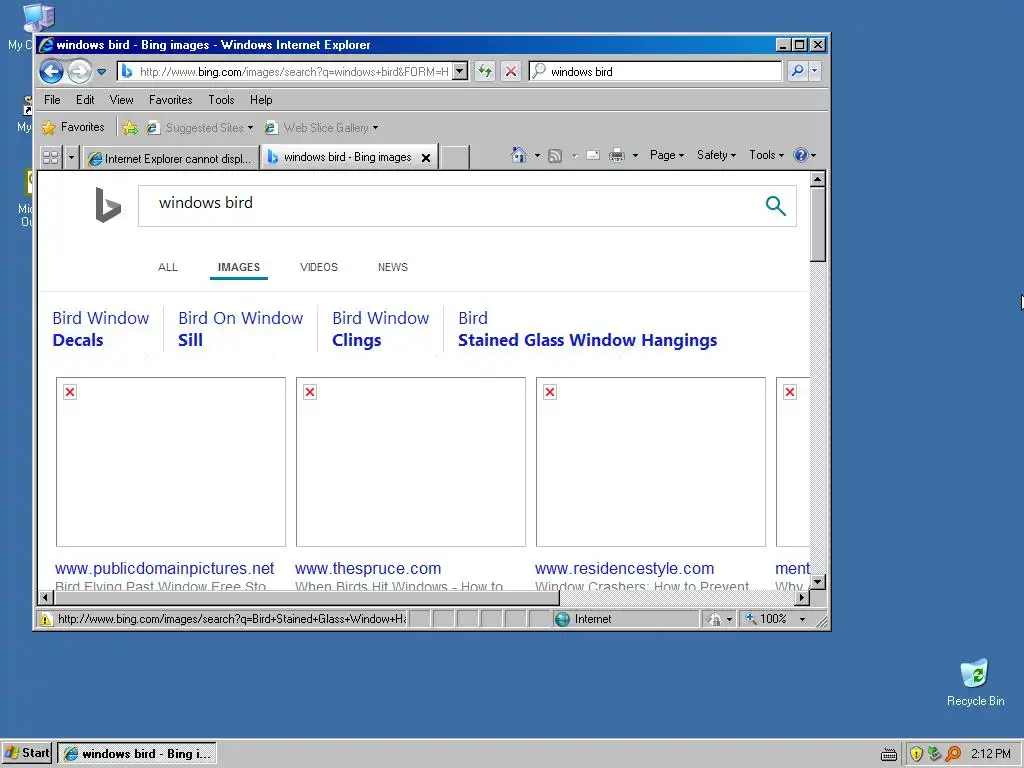Open the tab list dropdown arrow
The width and height of the screenshot is (1024, 768).
[x=71, y=157]
